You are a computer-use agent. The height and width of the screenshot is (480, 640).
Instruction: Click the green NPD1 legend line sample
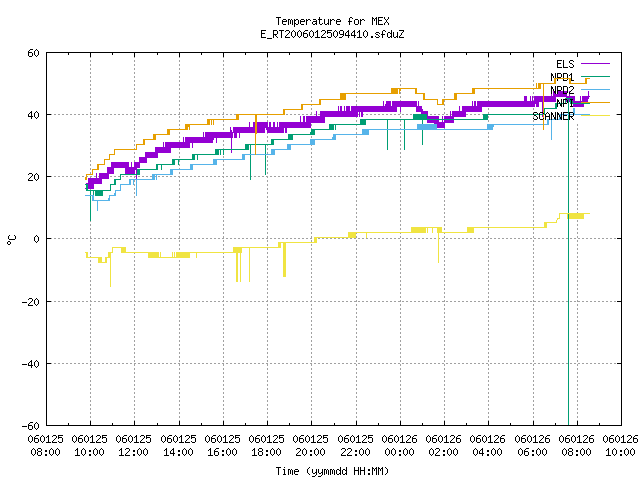coord(595,76)
